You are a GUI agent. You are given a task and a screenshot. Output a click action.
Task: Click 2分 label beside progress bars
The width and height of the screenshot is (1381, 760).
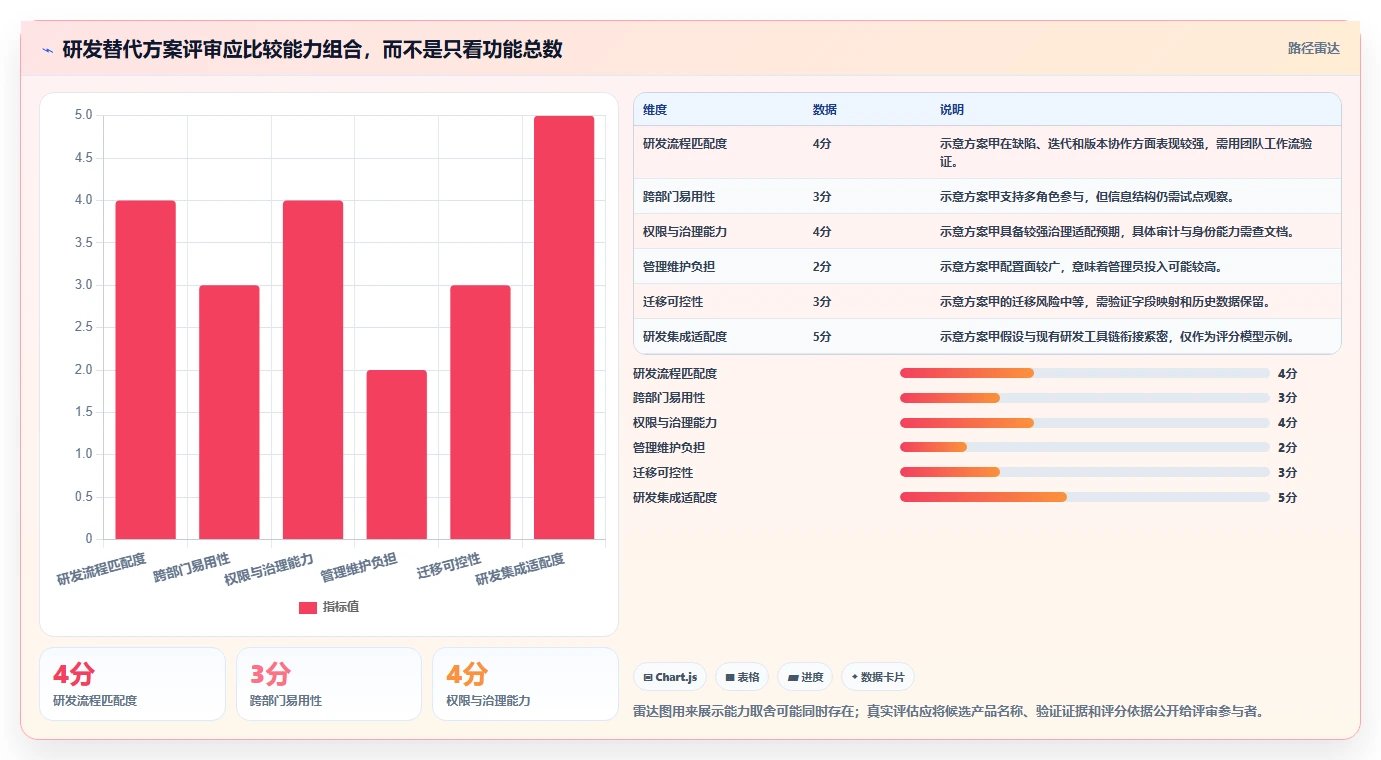click(x=1287, y=448)
